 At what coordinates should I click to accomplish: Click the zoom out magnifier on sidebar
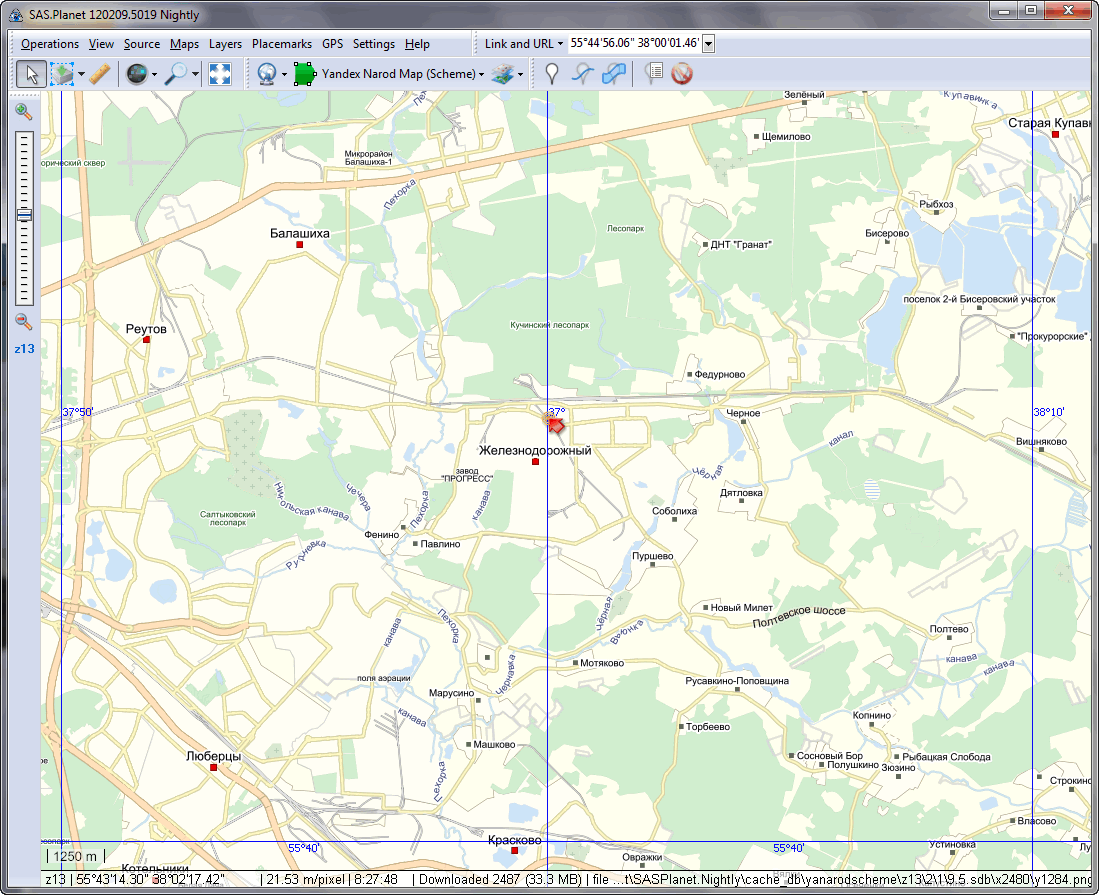pyautogui.click(x=24, y=322)
